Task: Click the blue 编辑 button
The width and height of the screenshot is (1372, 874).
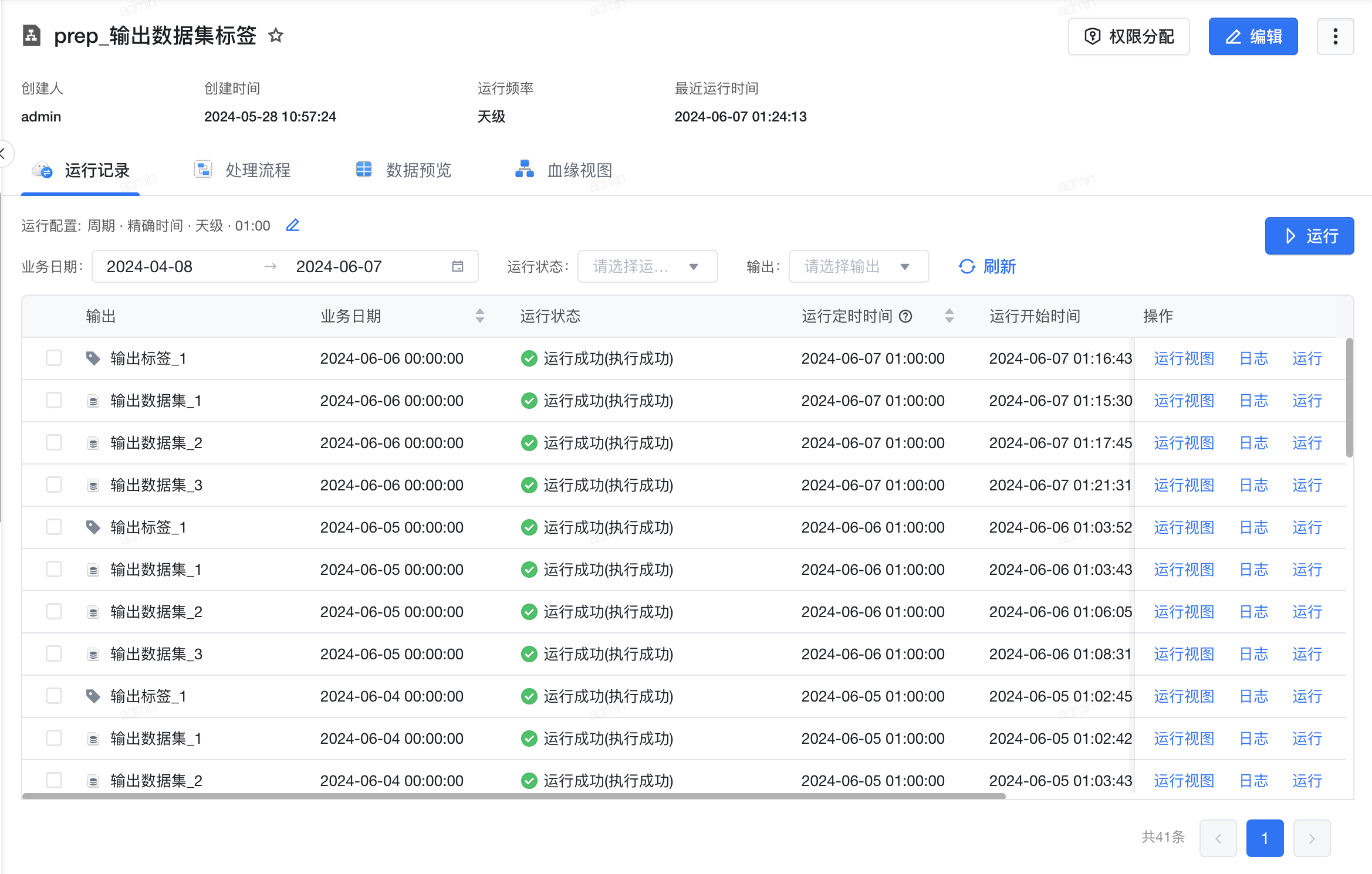Action: (x=1253, y=36)
